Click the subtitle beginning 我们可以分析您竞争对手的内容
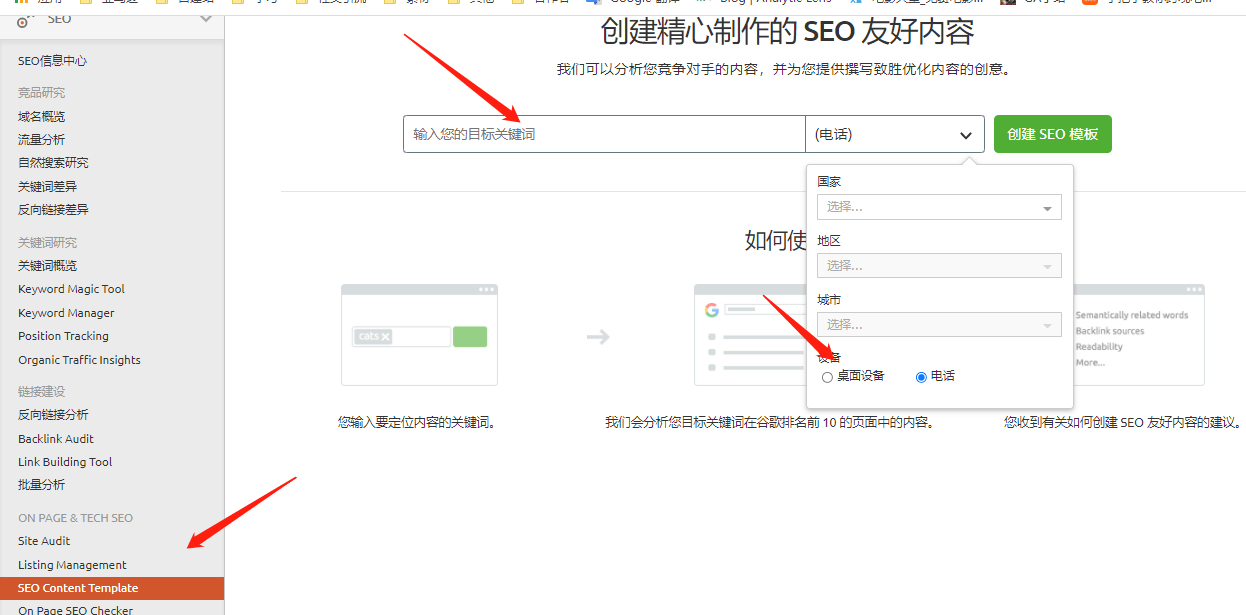This screenshot has height=615, width=1246. 785,70
